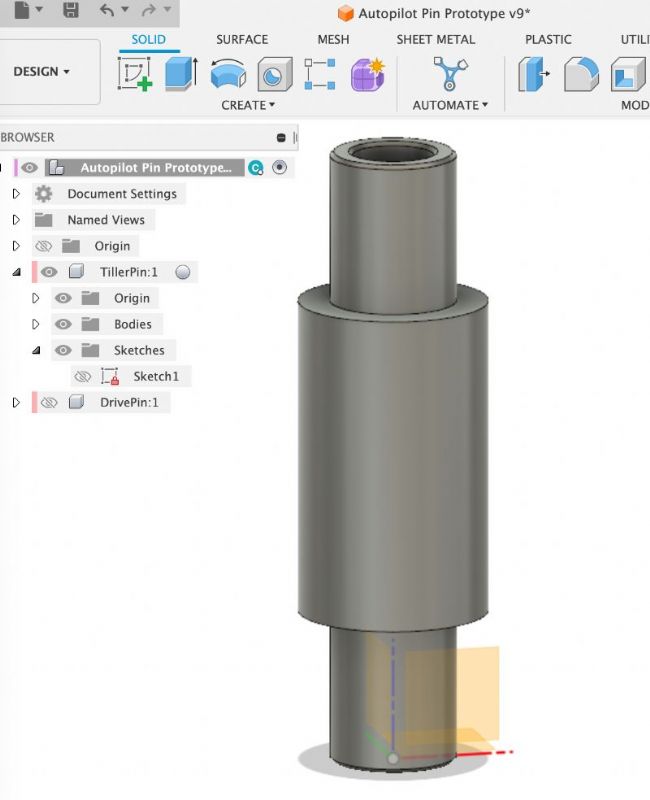Collapse the Sketches folder
Screen dimensions: 650x800
(x=36, y=350)
